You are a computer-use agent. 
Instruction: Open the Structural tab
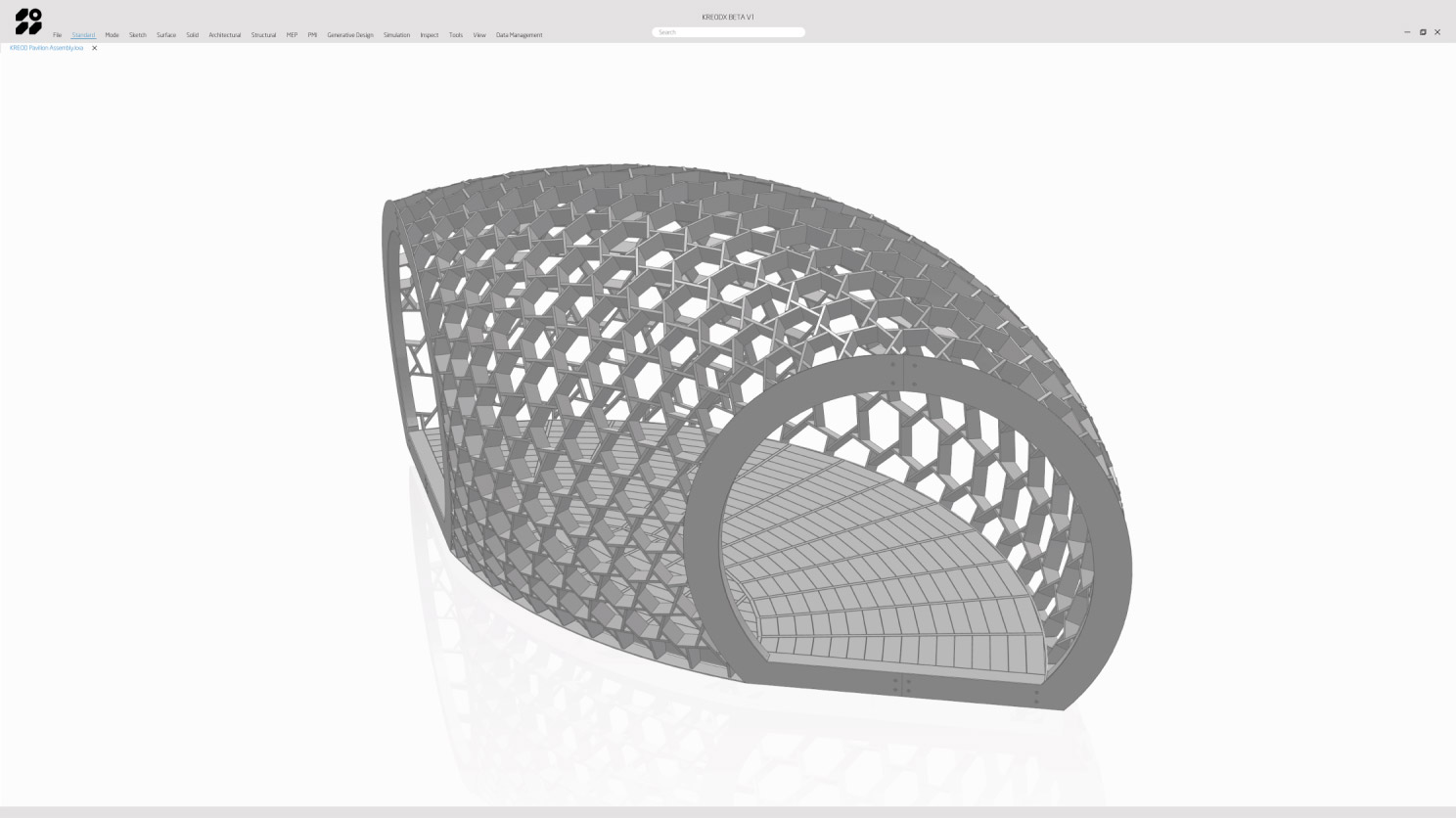coord(263,35)
